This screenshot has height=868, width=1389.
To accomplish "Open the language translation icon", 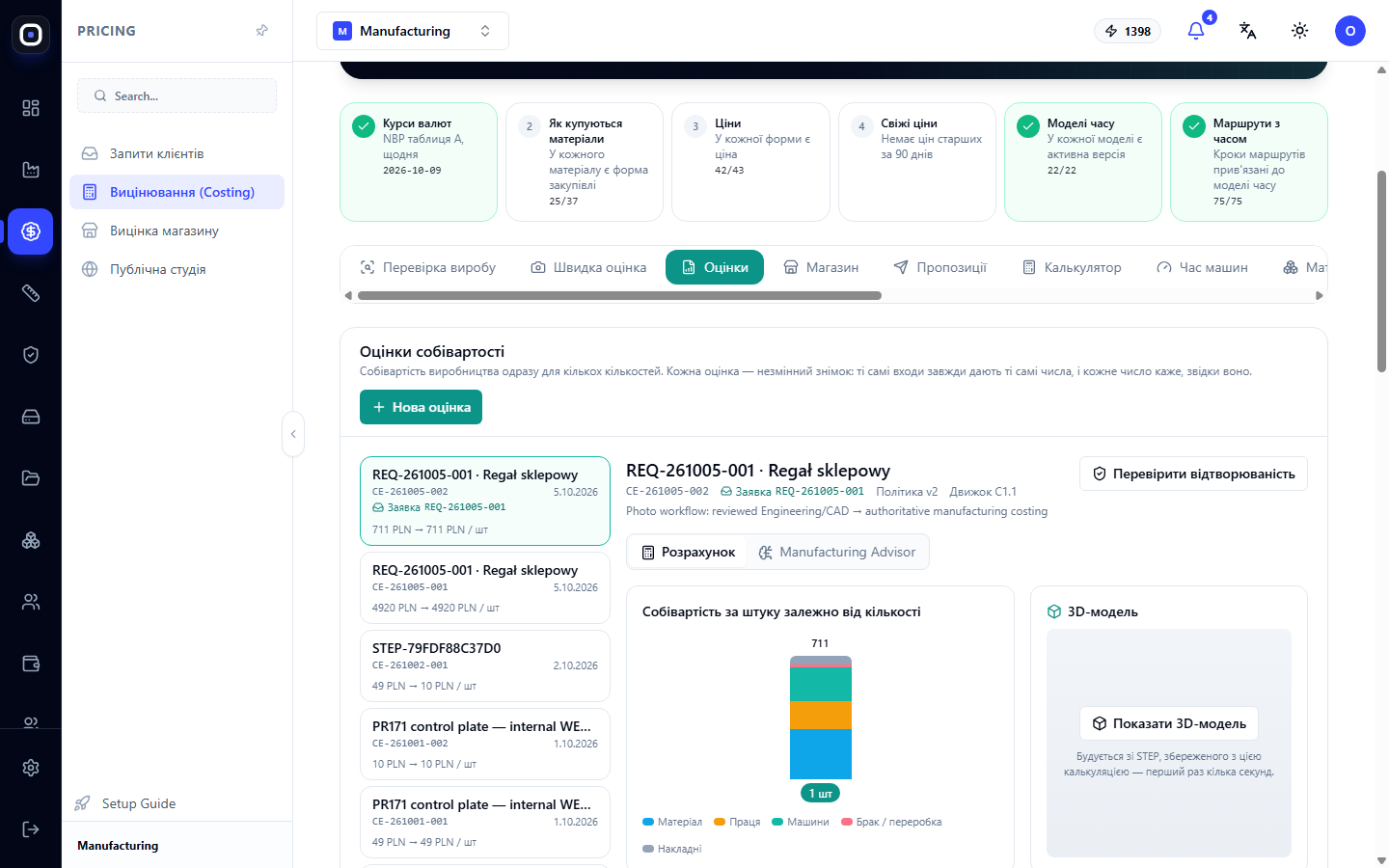I will (x=1248, y=31).
